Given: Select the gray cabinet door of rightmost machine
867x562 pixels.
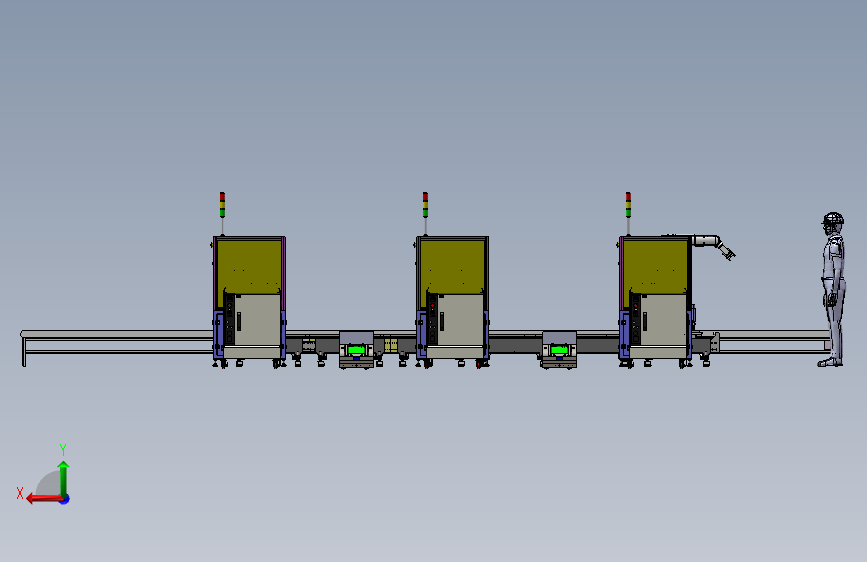Looking at the screenshot, I should pyautogui.click(x=664, y=320).
